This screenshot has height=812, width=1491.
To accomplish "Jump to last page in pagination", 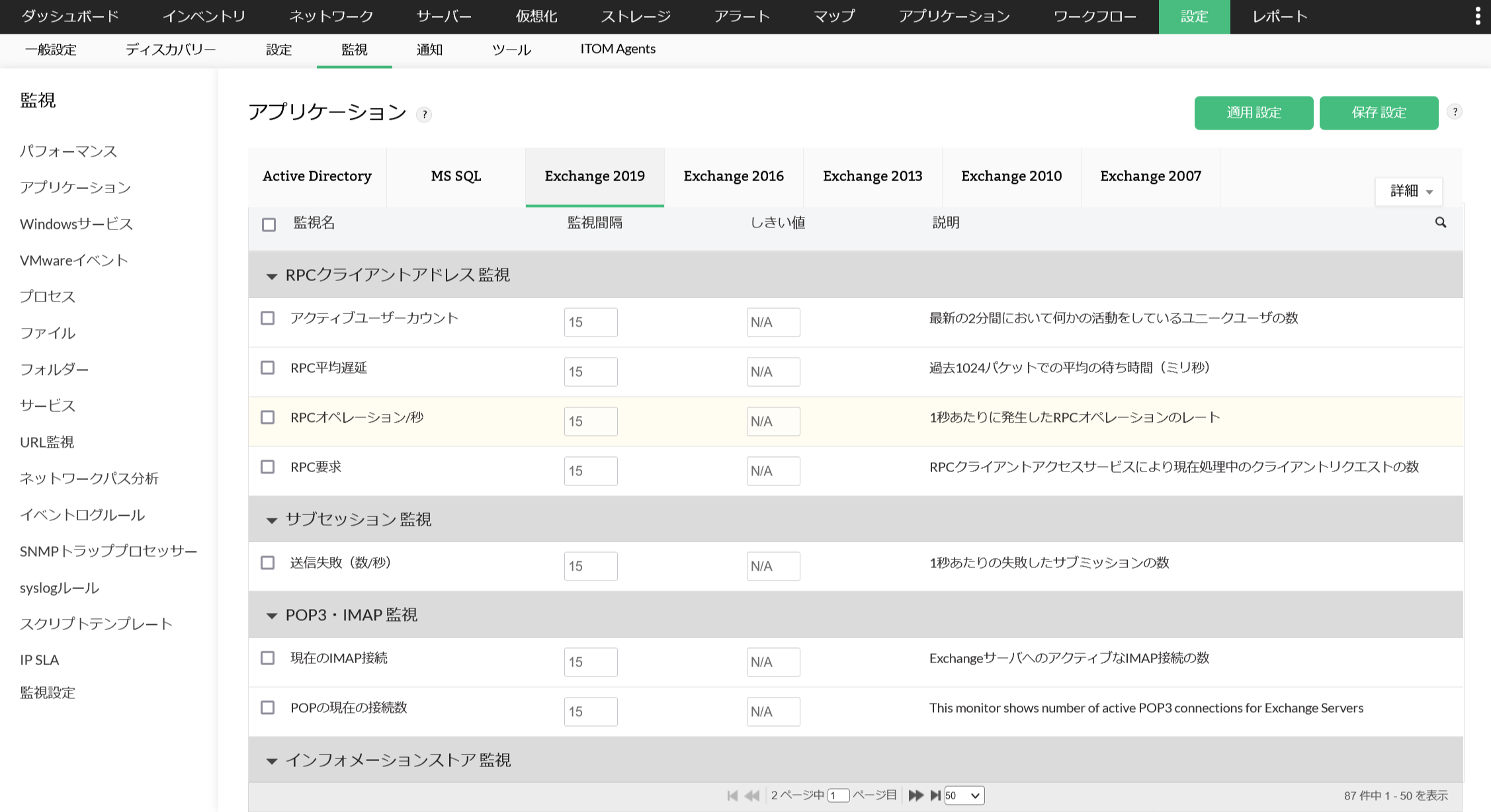I will tap(935, 795).
